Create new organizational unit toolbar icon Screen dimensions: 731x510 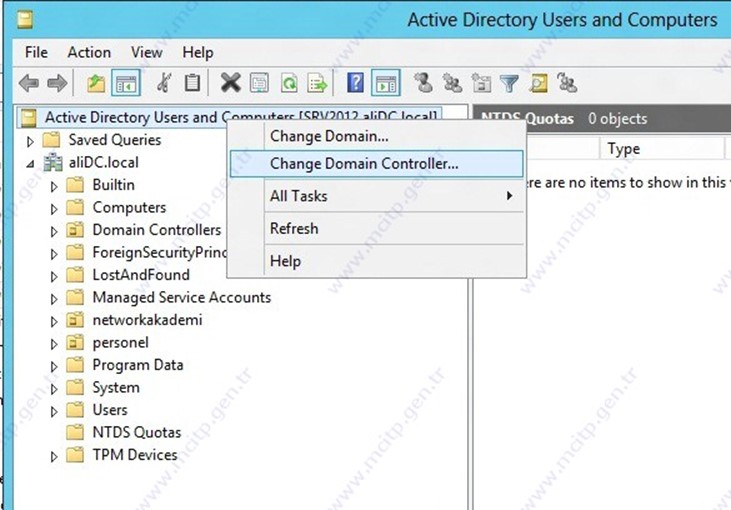point(481,83)
